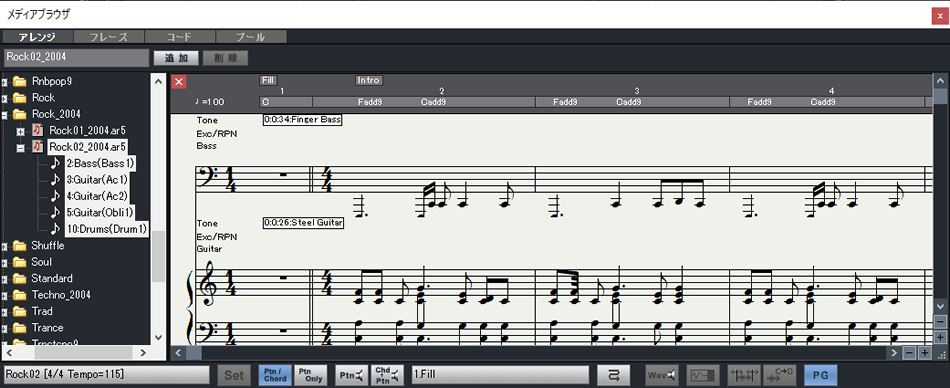Toggle the Chd Ptn speaker audition icon
Screen dimensions: 950x388
[388, 375]
